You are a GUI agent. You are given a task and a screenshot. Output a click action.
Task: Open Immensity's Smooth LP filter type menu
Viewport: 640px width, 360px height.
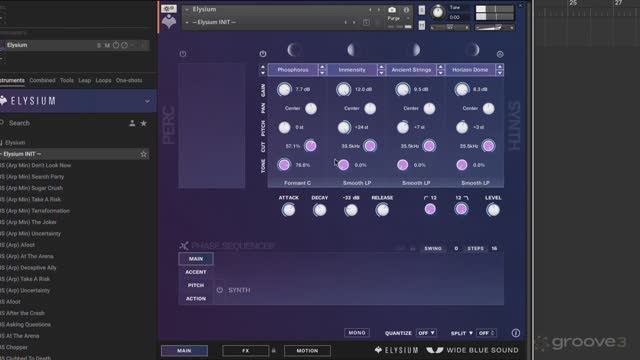pyautogui.click(x=357, y=183)
